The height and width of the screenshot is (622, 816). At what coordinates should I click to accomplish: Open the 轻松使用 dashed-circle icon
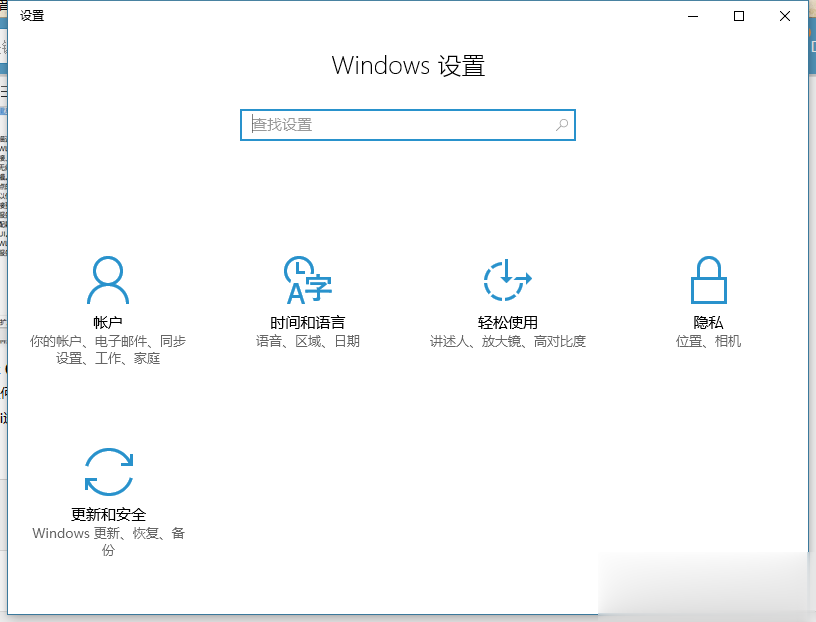click(508, 277)
